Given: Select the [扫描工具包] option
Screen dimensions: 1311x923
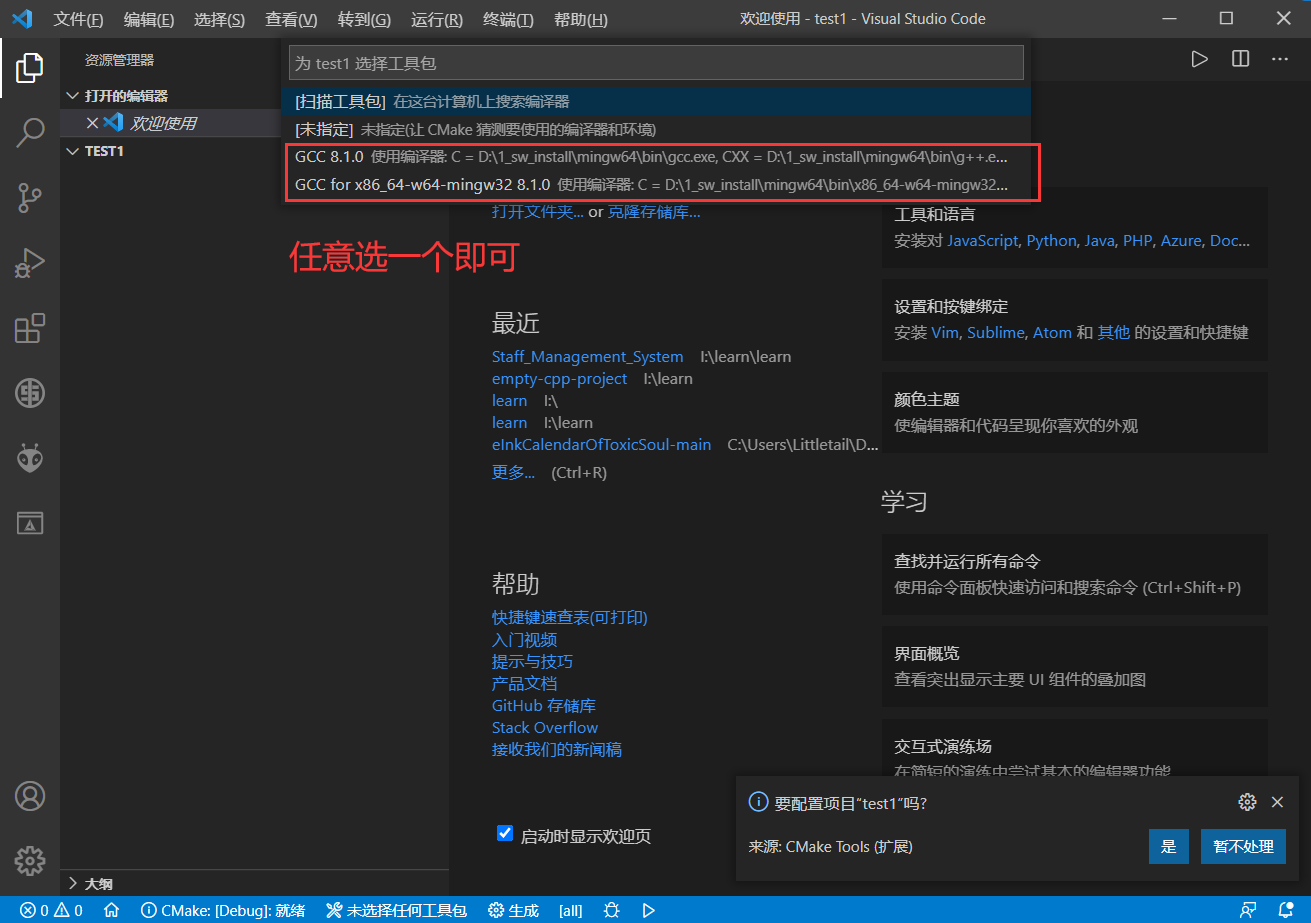Looking at the screenshot, I should (x=657, y=101).
